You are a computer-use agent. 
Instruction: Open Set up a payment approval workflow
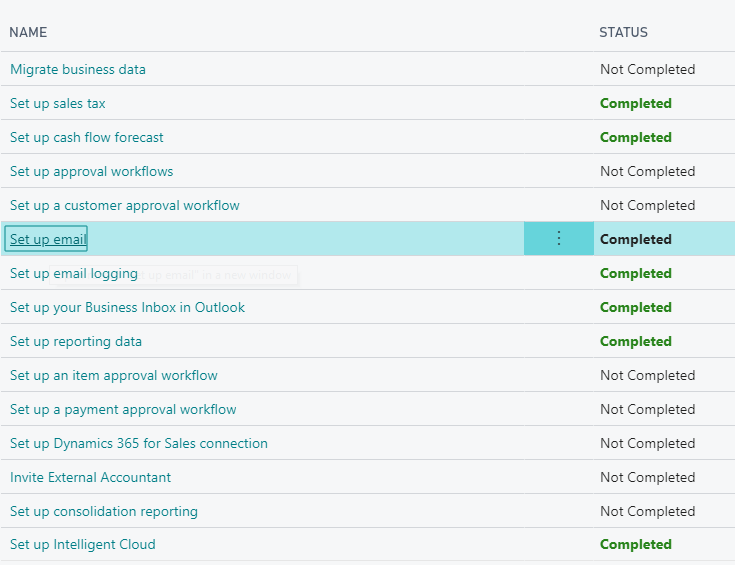pos(123,409)
